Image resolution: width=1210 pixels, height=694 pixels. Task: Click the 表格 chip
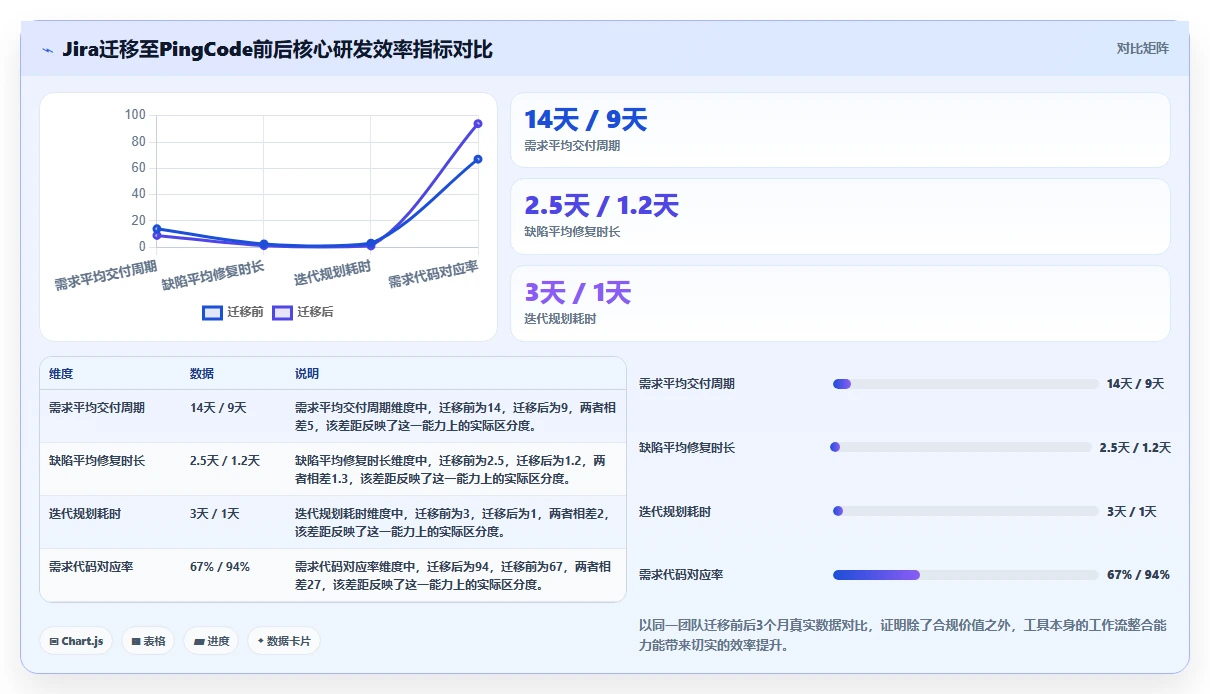coord(148,641)
